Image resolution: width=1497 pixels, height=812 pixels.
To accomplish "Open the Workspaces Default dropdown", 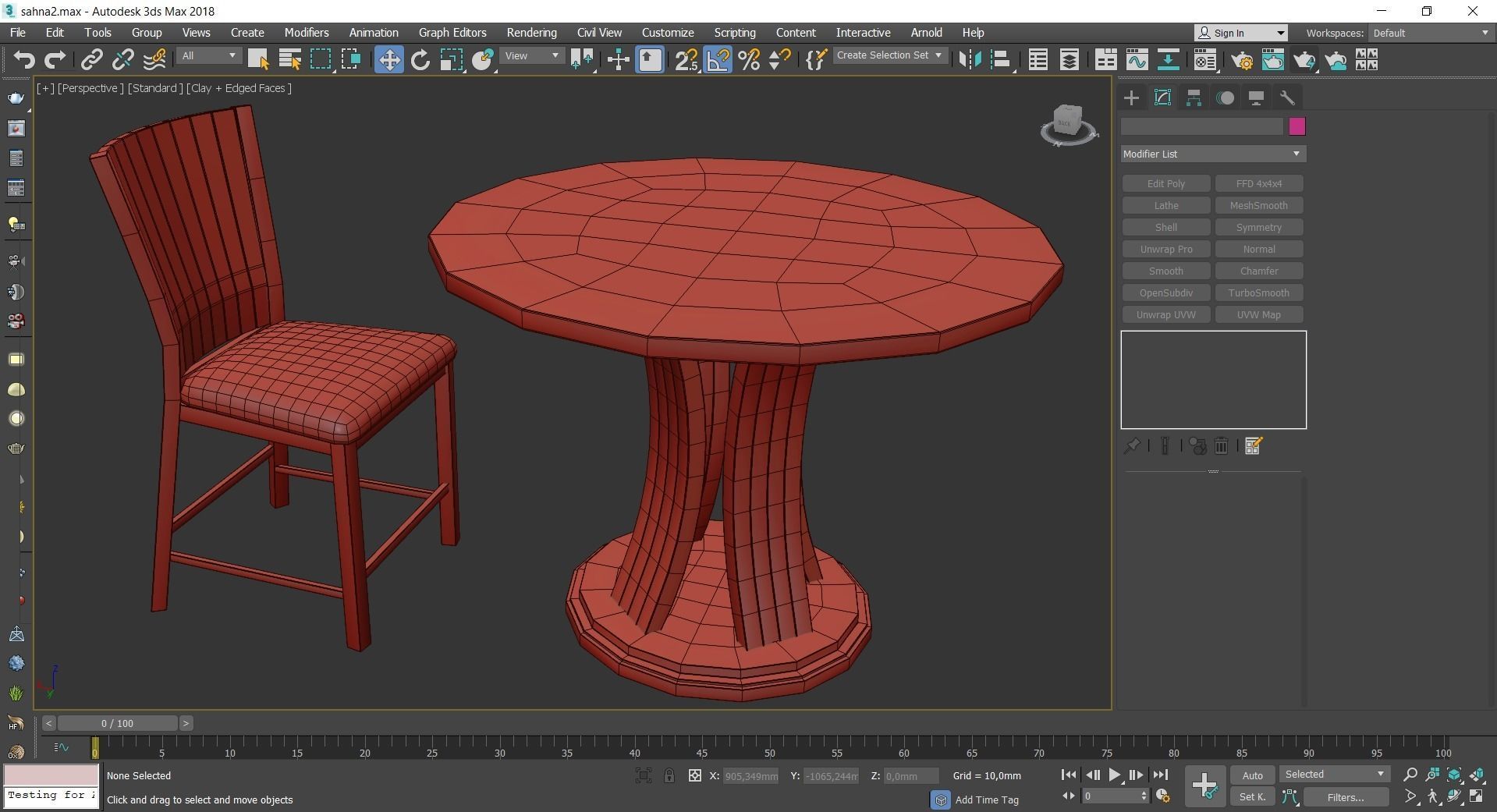I will pyautogui.click(x=1431, y=33).
